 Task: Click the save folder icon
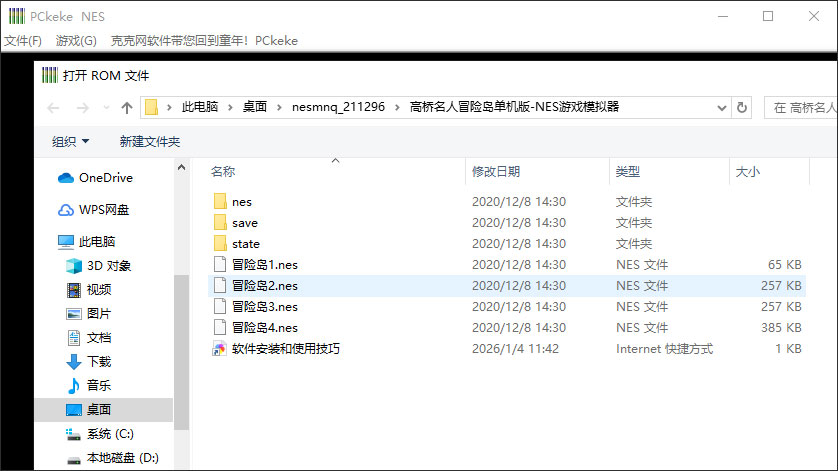(x=220, y=222)
